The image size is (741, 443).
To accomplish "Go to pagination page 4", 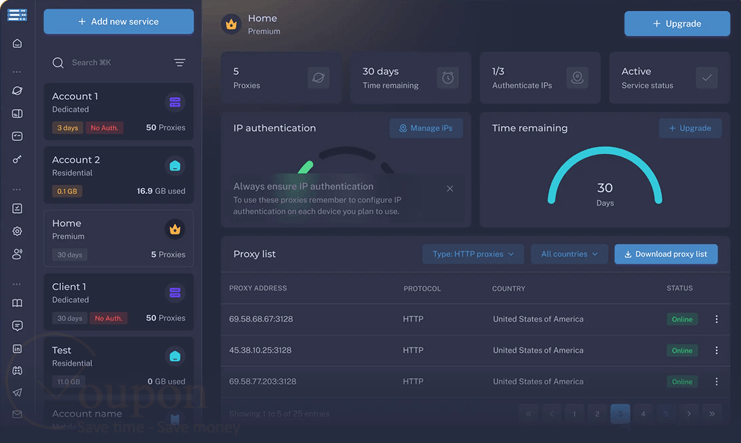I will 643,414.
